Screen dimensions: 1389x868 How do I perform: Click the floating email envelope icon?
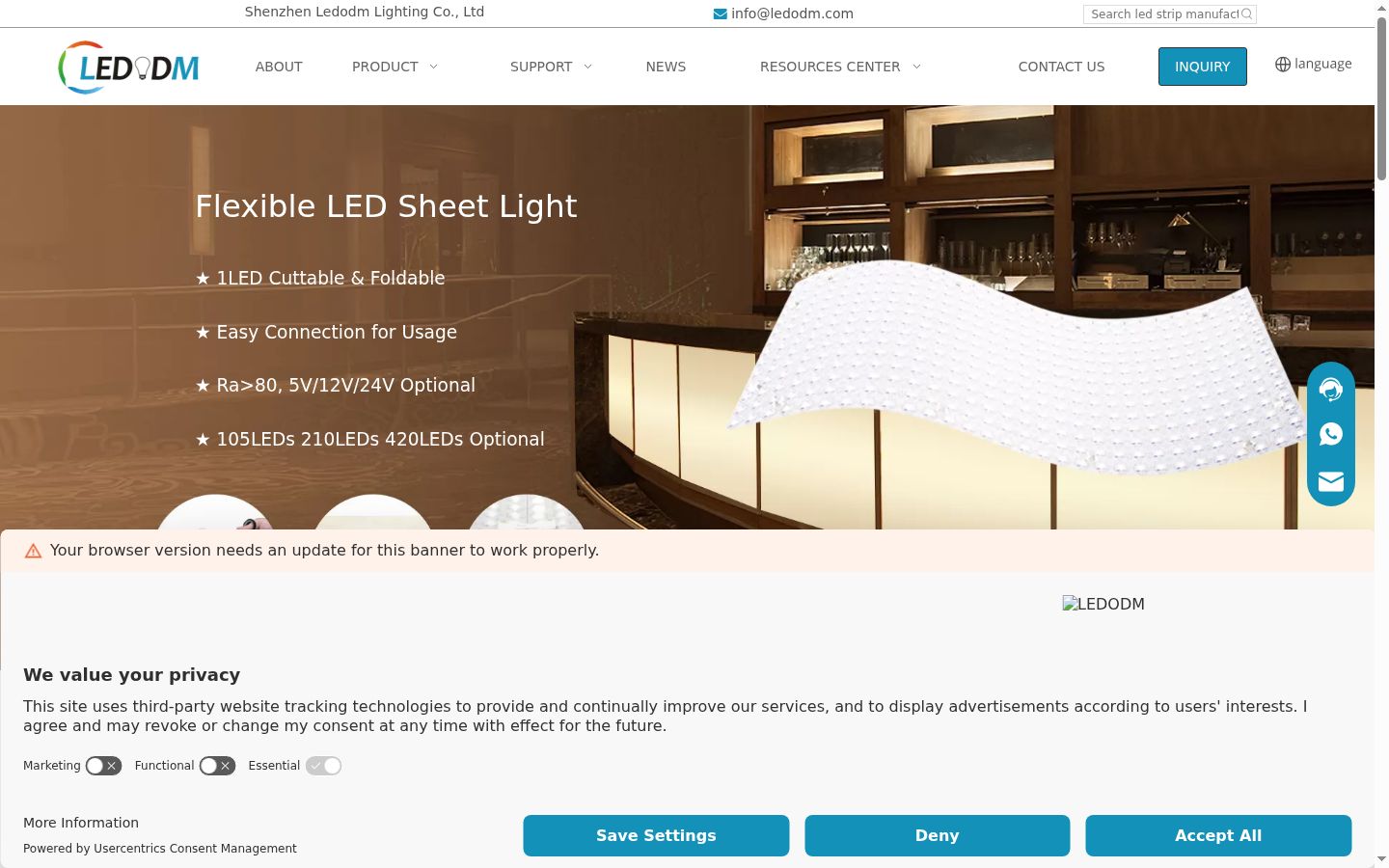coord(1331,480)
